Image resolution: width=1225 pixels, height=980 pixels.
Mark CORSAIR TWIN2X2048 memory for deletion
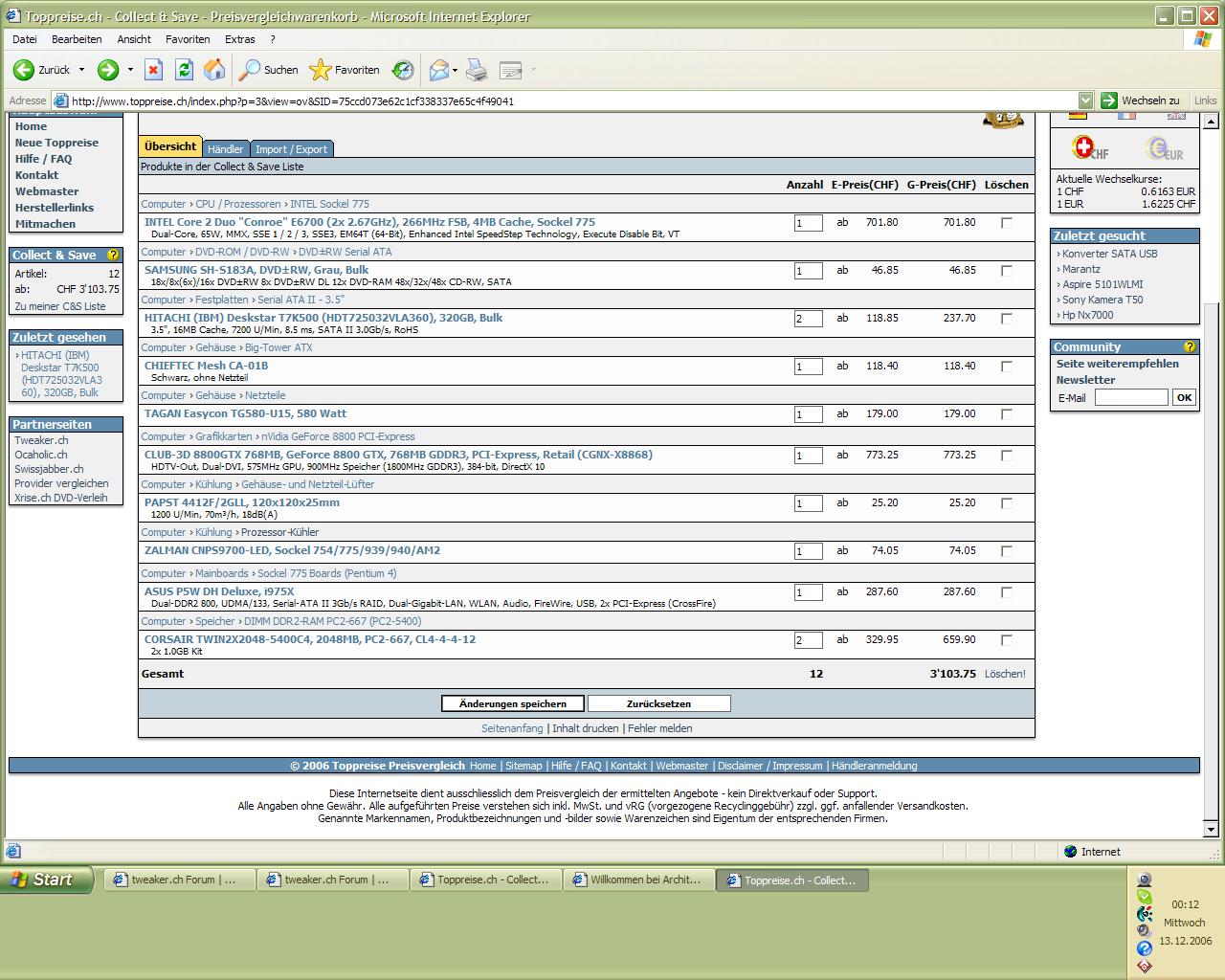coord(1006,640)
